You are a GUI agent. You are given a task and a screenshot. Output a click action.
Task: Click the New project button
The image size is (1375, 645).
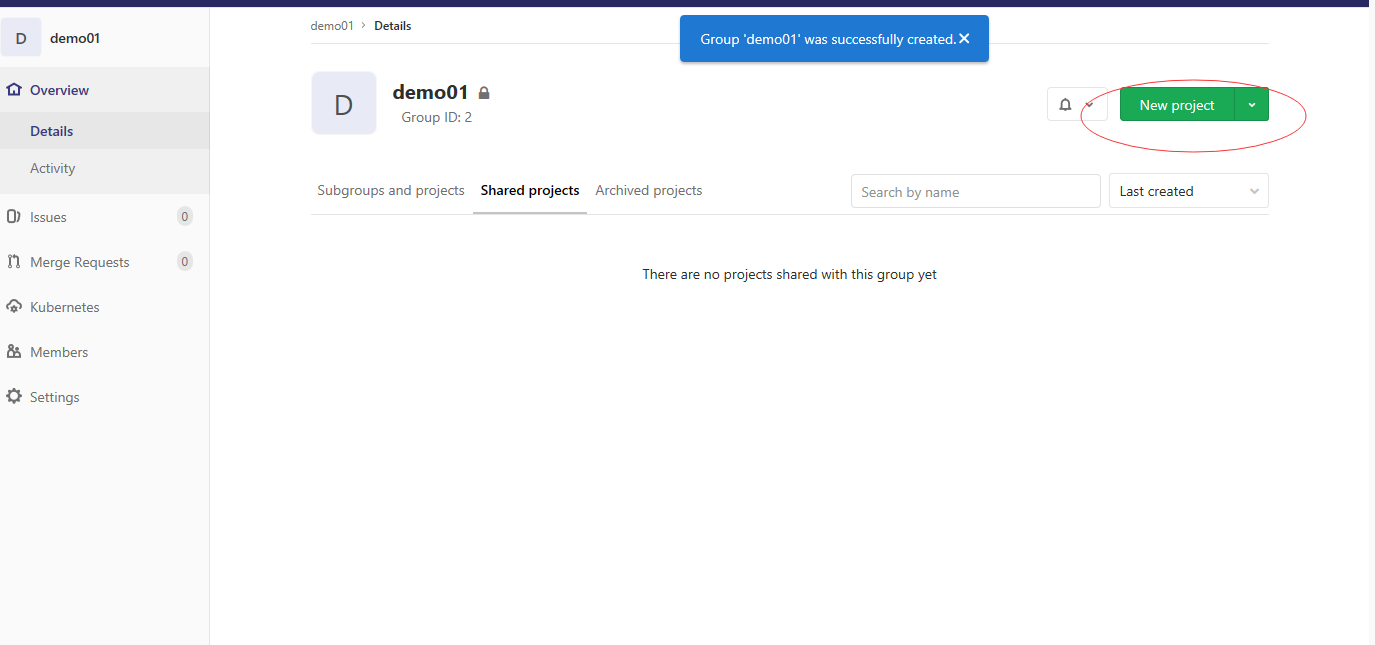[1177, 105]
